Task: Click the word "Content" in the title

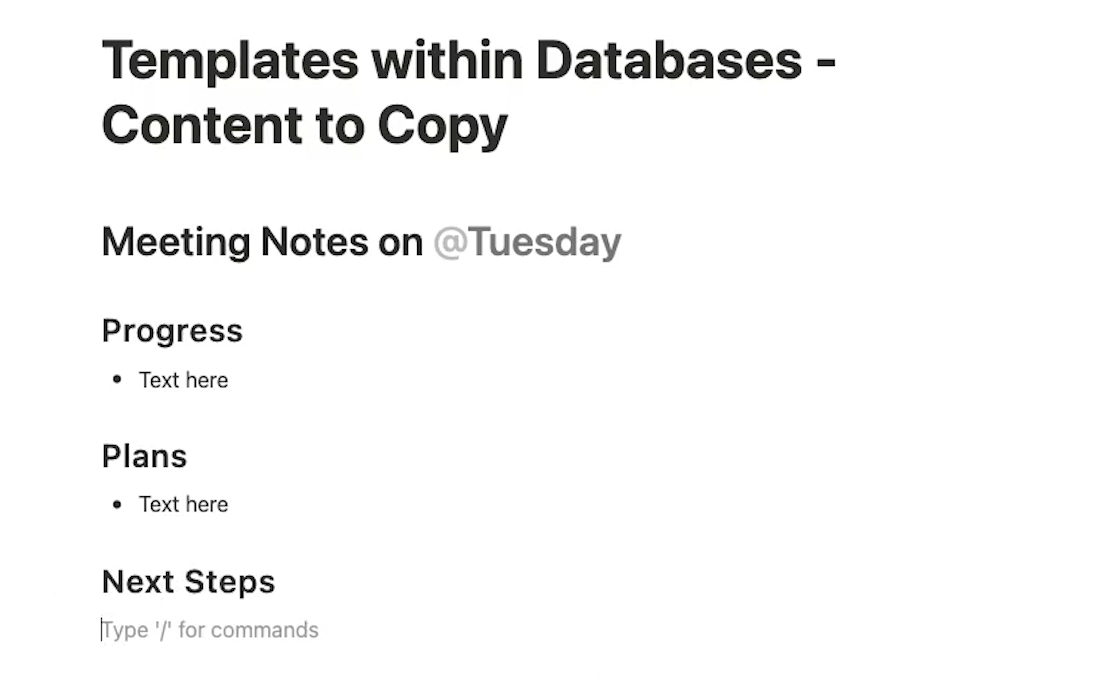Action: pyautogui.click(x=202, y=125)
